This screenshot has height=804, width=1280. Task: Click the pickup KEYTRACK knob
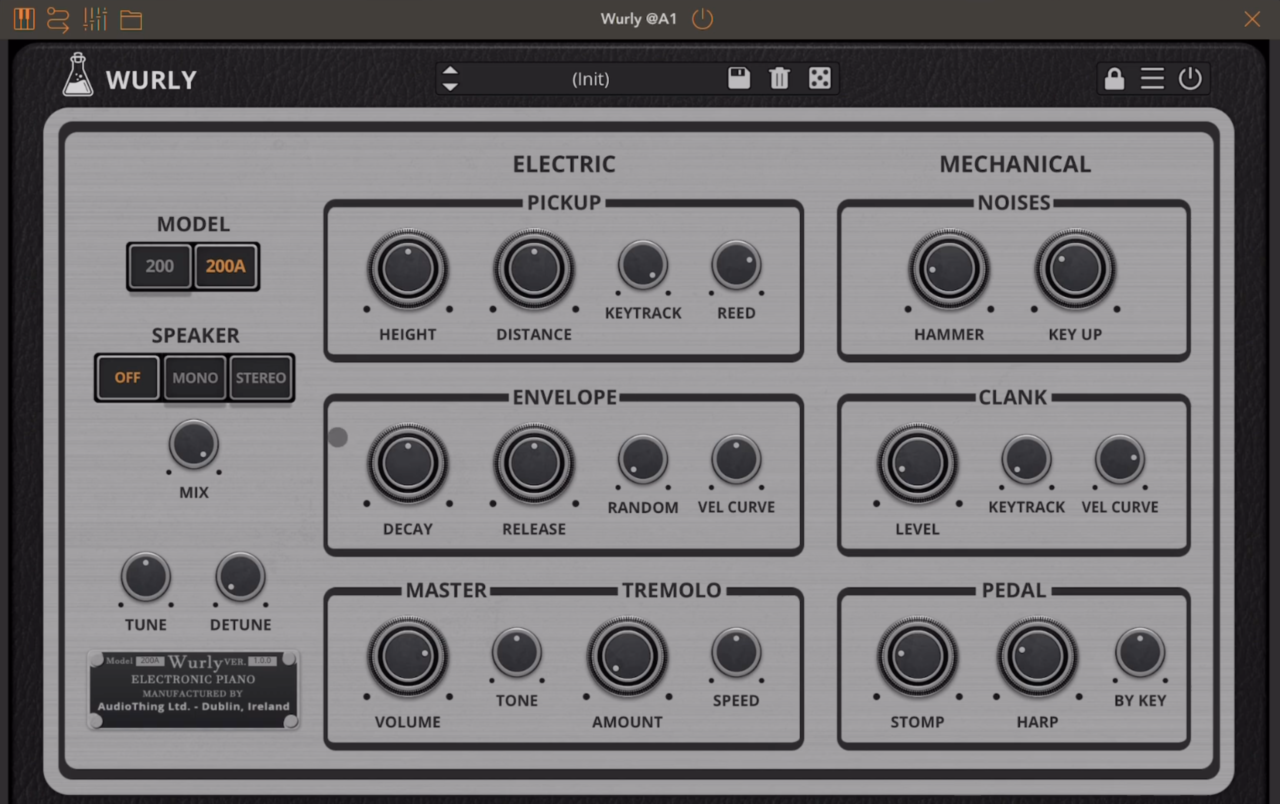click(x=643, y=265)
